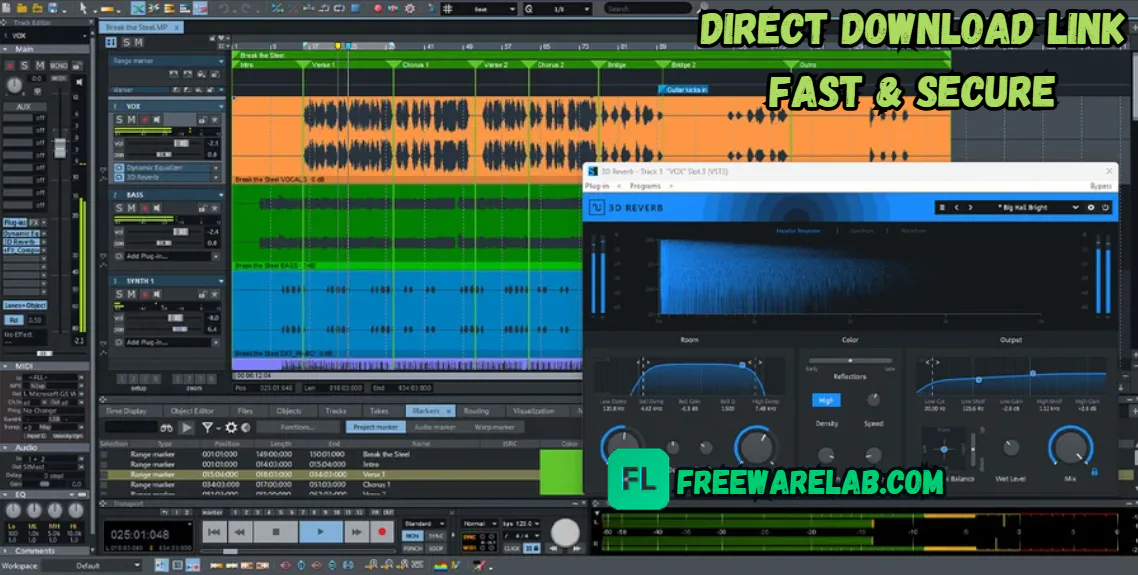Open the gear options in Markers panel
Image resolution: width=1138 pixels, height=575 pixels.
coord(232,428)
